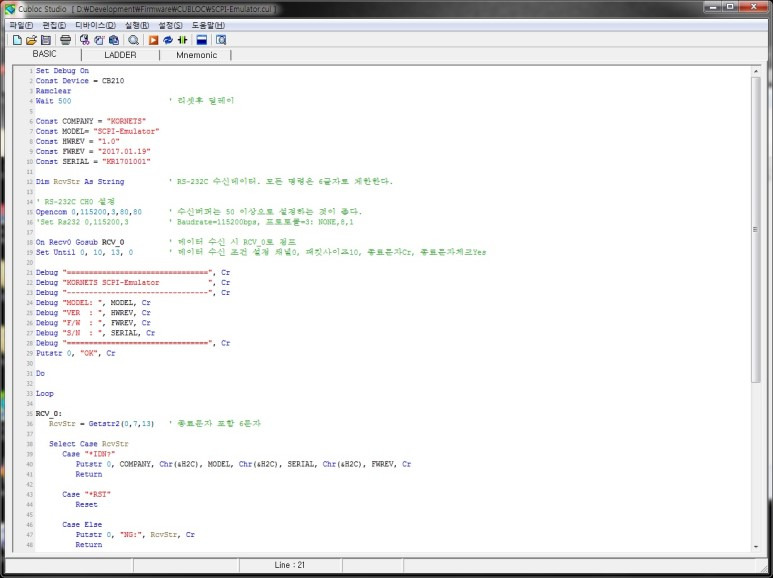Screen dimensions: 773x578
Task: Open the 편집(E) menu
Action: pyautogui.click(x=54, y=25)
